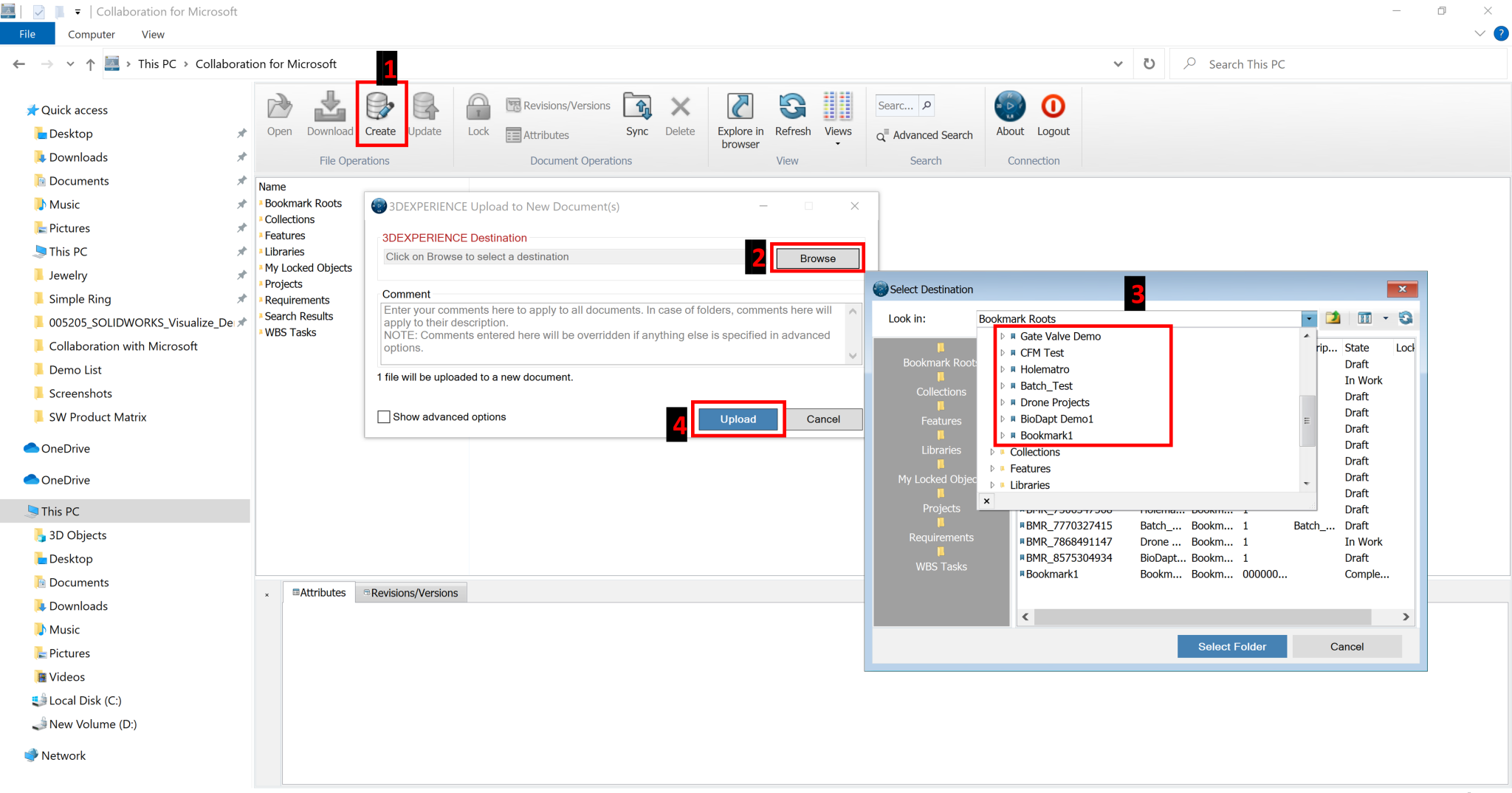Open Attributes in Document Operations
1512x793 pixels.
pyautogui.click(x=537, y=135)
